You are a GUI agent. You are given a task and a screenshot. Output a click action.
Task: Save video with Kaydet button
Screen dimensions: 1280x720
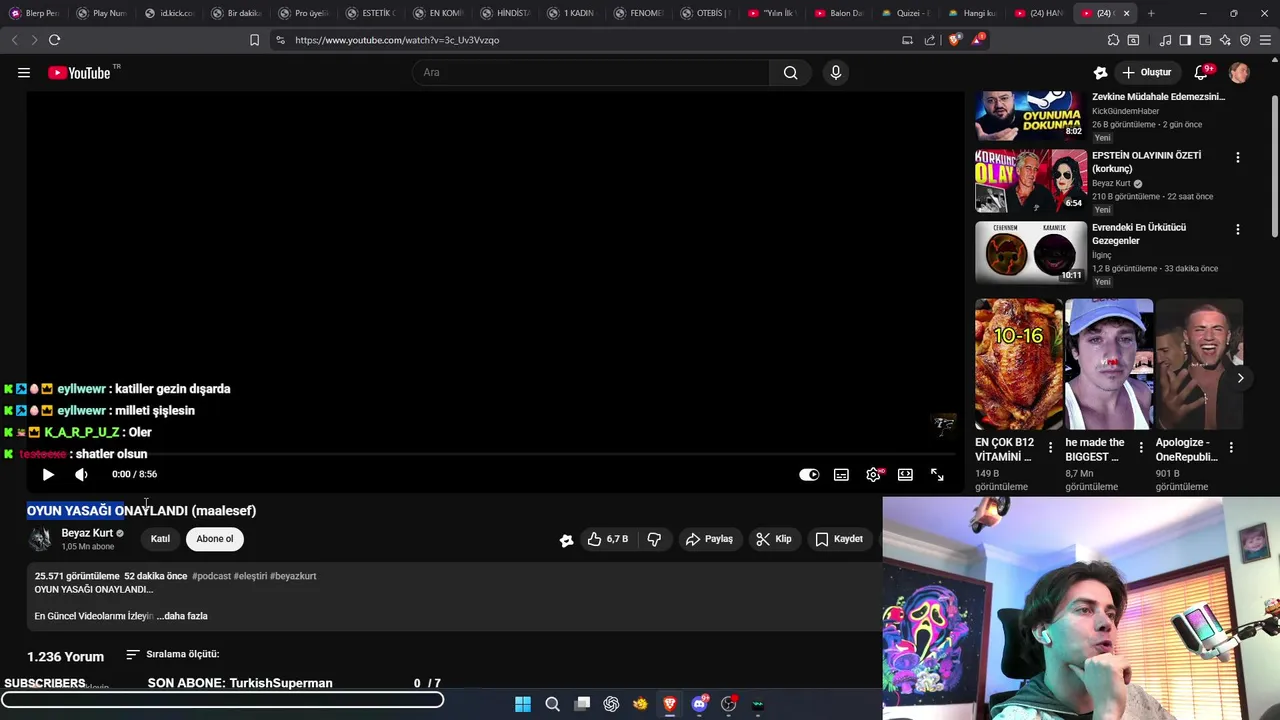[839, 539]
